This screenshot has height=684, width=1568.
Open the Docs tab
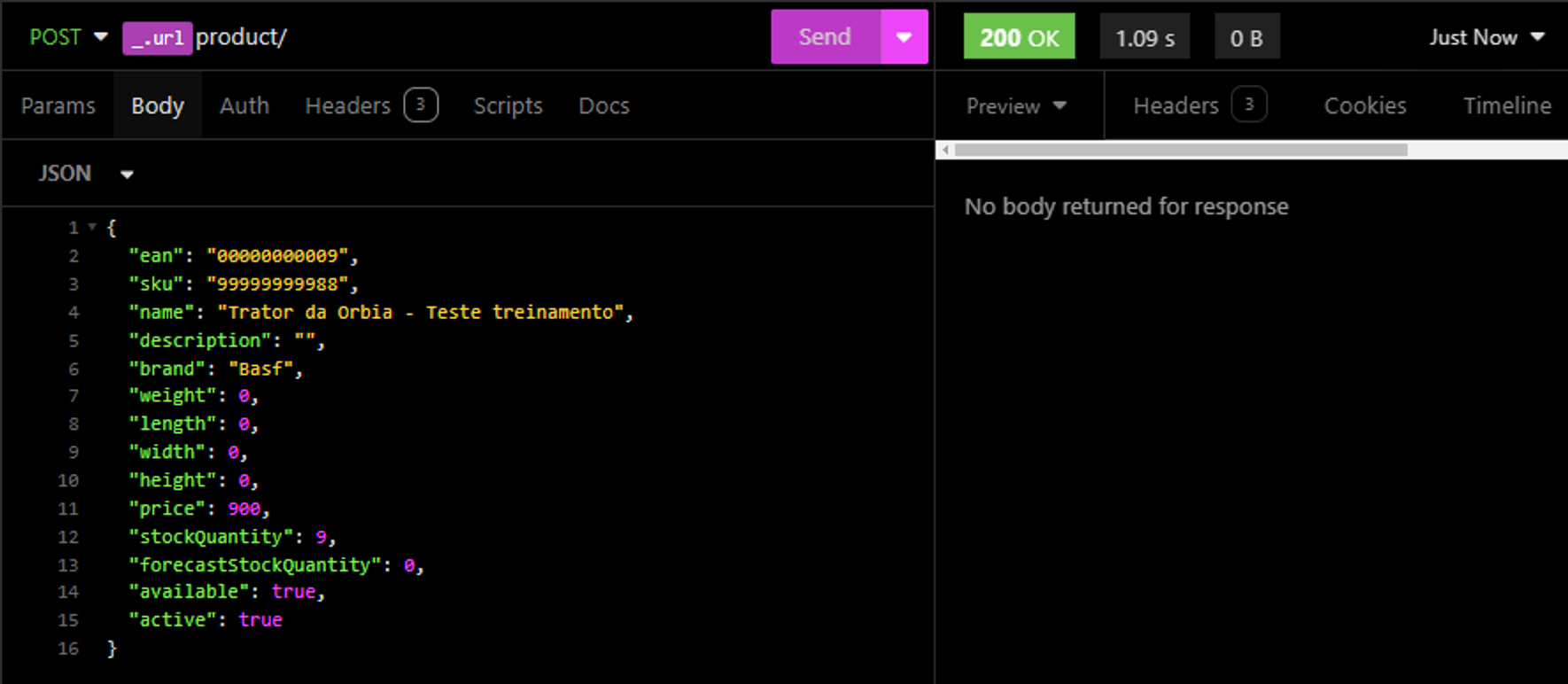click(x=603, y=105)
